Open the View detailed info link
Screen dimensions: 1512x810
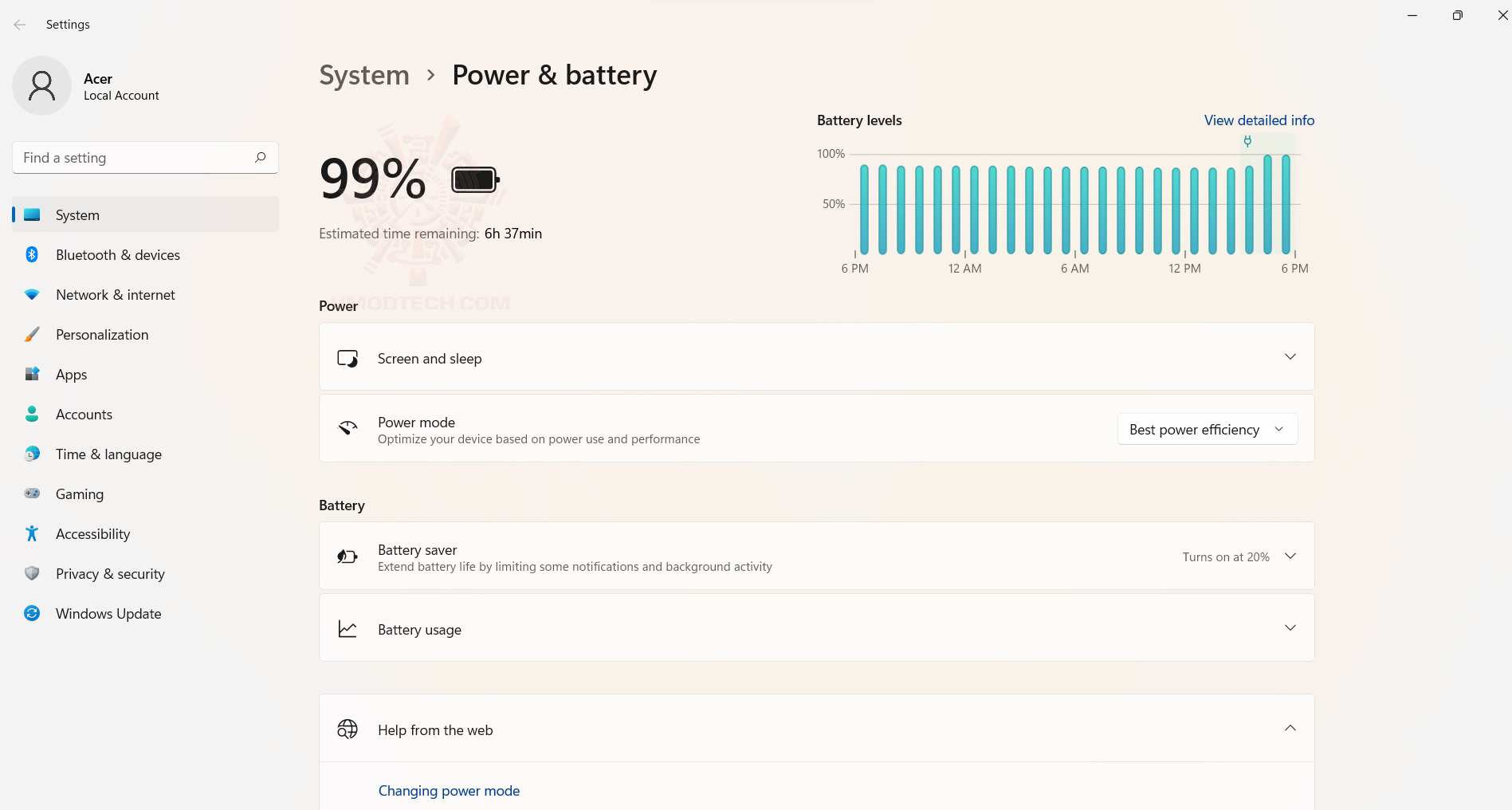1259,120
